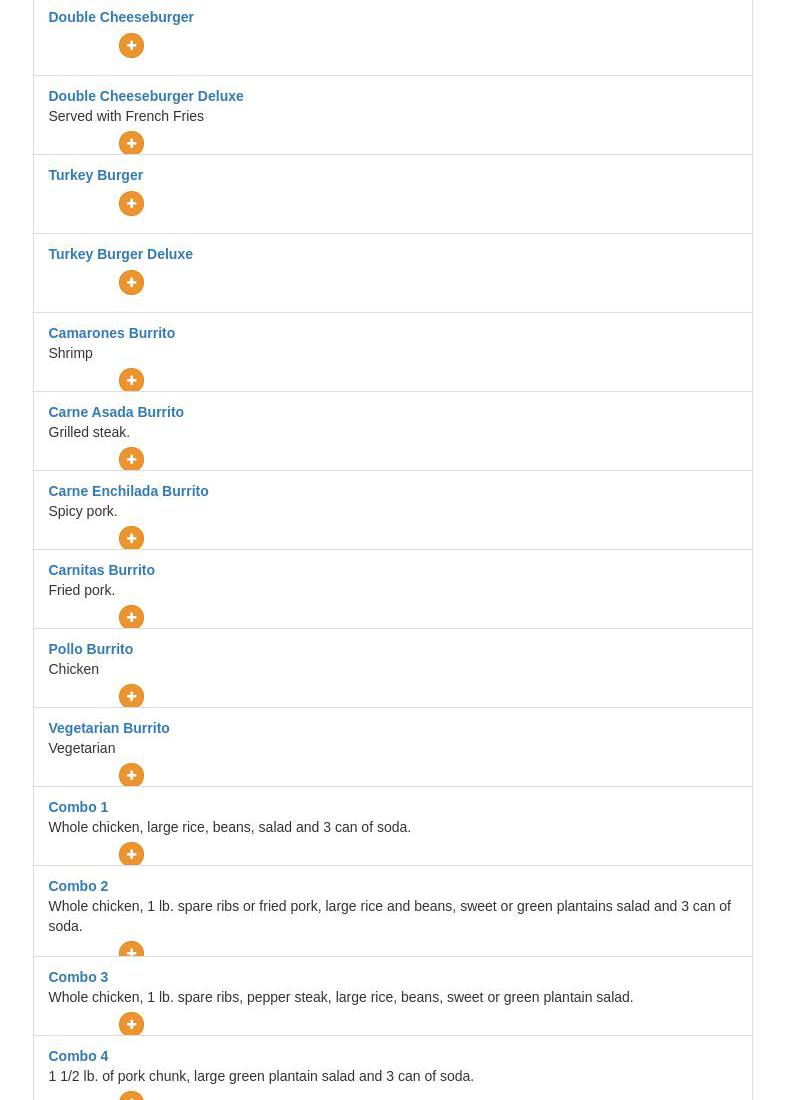The height and width of the screenshot is (1100, 785).
Task: Click plus icon under Turkey Burger
Action: click(x=131, y=204)
